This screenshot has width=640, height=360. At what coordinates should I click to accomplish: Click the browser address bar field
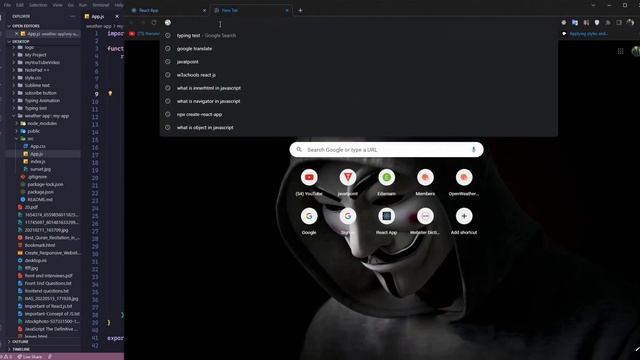[359, 22]
